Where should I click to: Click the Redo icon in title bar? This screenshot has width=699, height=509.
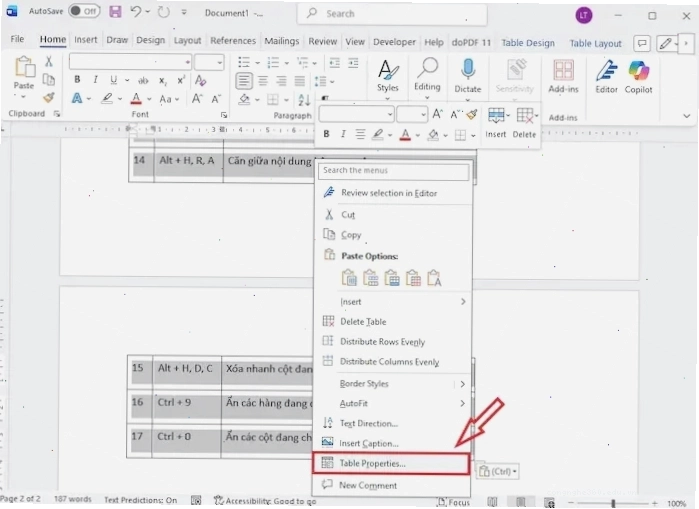164,12
